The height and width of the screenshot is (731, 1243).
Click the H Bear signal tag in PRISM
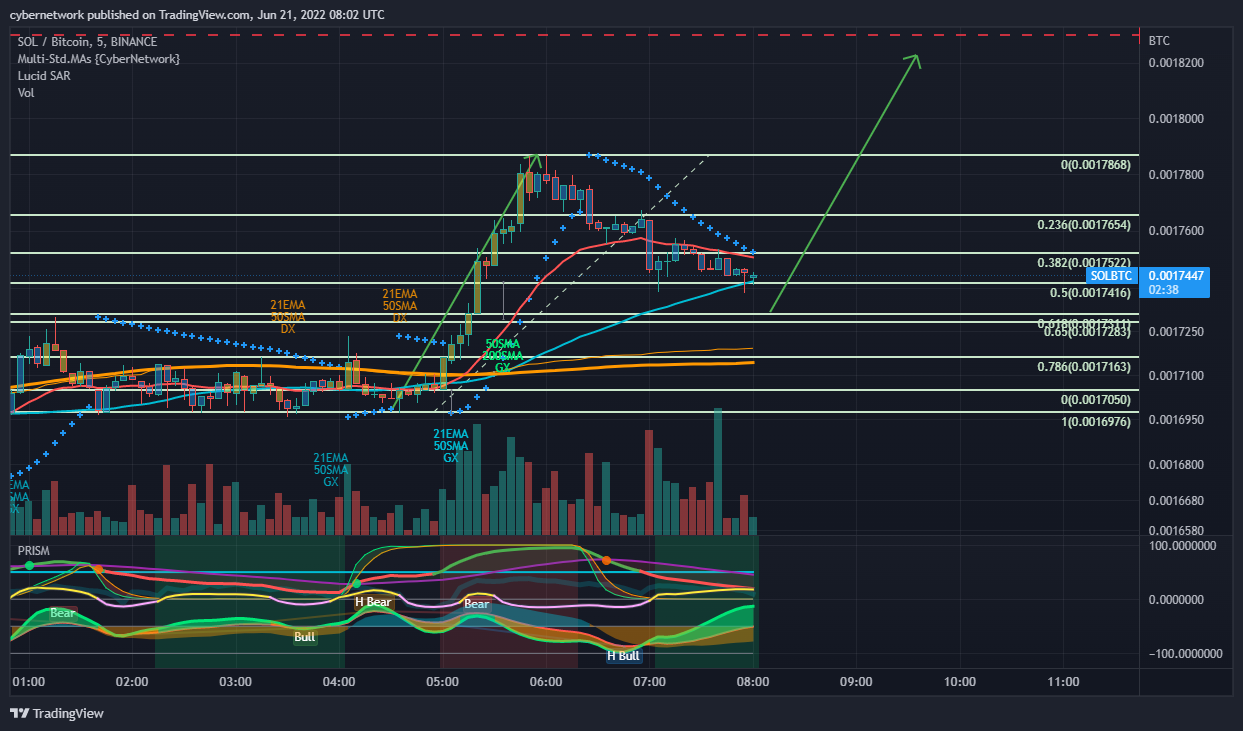[x=373, y=602]
